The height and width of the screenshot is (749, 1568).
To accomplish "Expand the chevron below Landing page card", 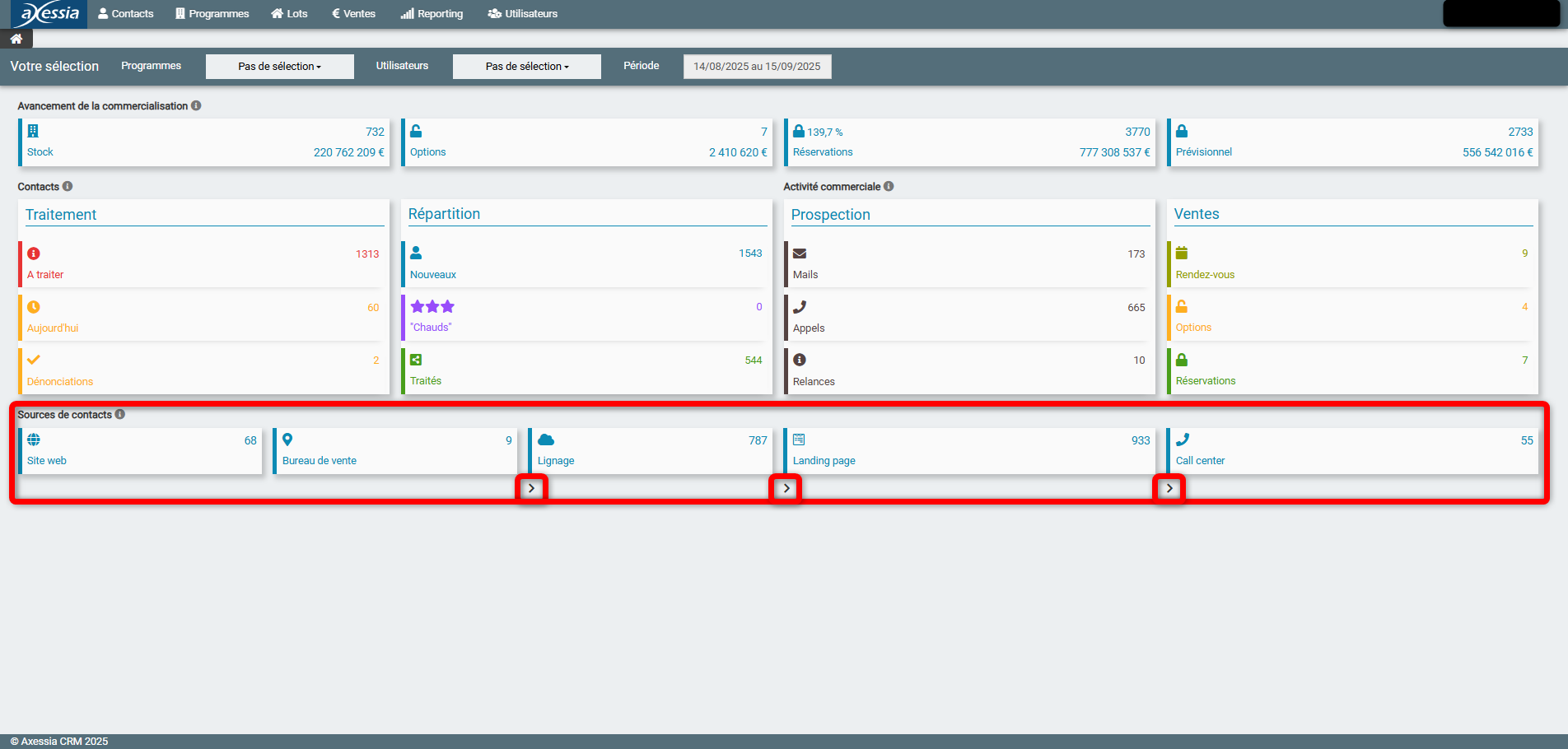I will (1169, 488).
